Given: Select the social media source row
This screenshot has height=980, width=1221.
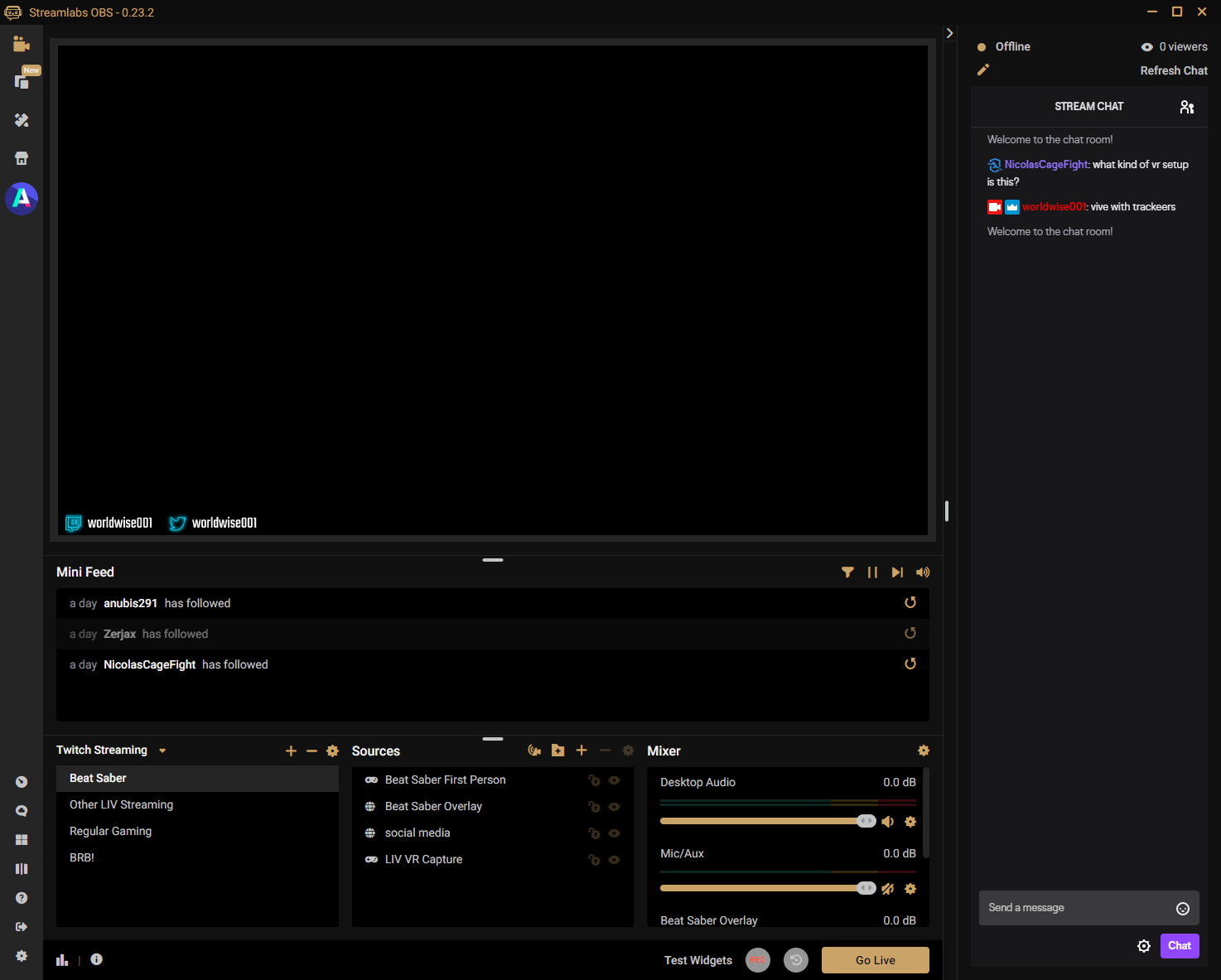Looking at the screenshot, I should tap(493, 833).
